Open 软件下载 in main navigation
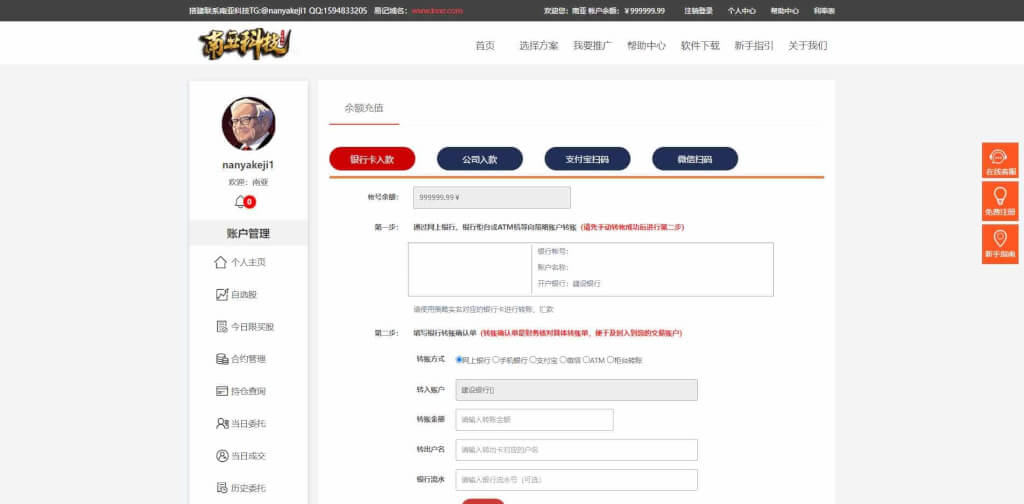Image resolution: width=1024 pixels, height=504 pixels. (700, 46)
